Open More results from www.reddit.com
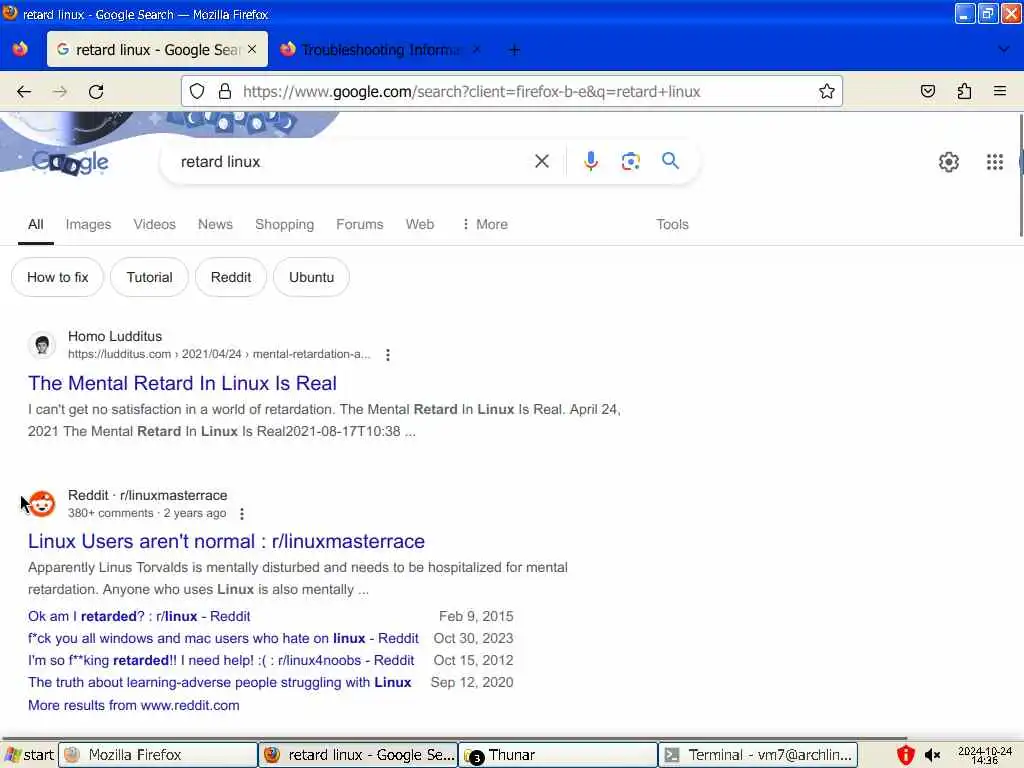 pos(133,705)
